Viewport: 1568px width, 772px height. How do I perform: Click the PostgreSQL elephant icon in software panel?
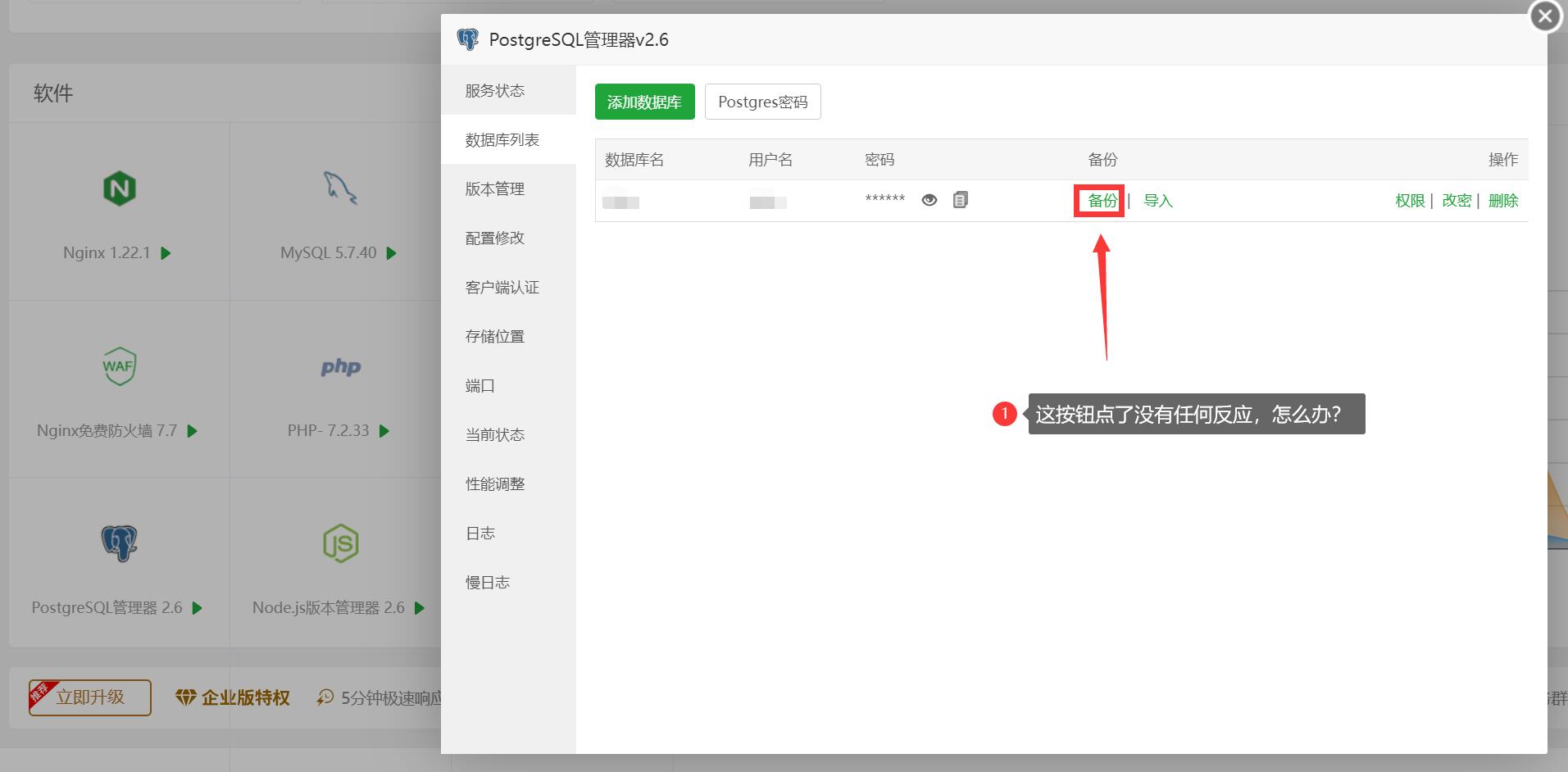[120, 543]
